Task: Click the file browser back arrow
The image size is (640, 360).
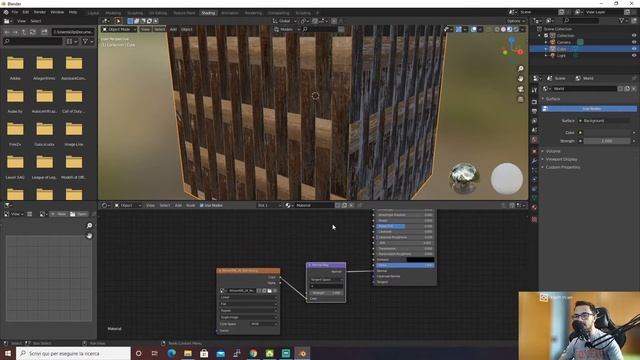Action: coord(7,32)
